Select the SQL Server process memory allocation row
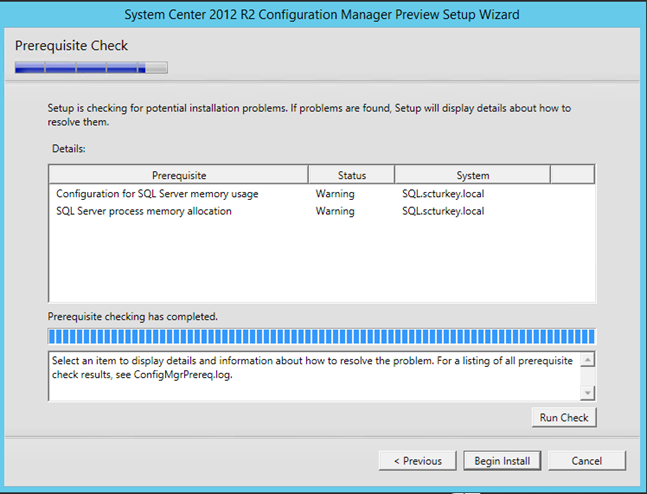Image resolution: width=647 pixels, height=494 pixels. pyautogui.click(x=322, y=211)
